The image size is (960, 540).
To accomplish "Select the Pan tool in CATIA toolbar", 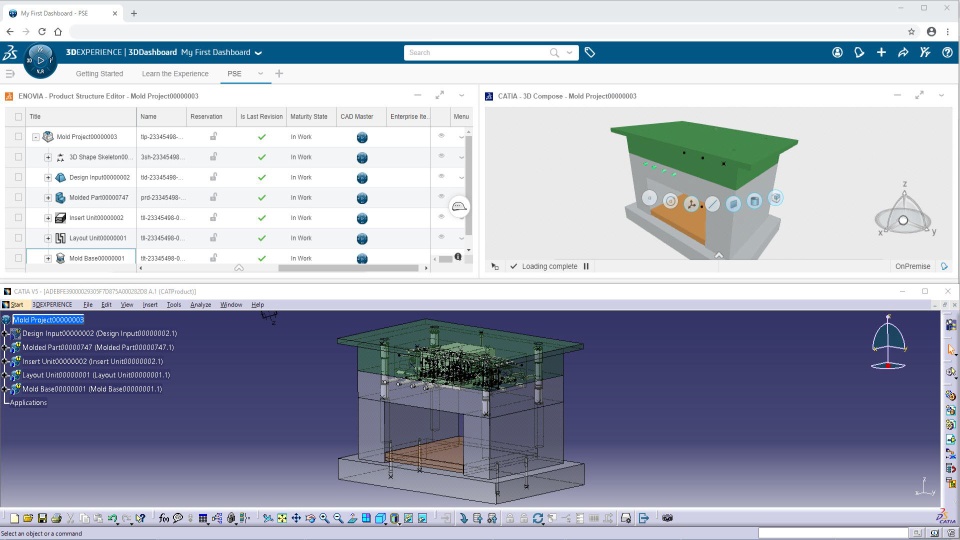I will click(296, 519).
